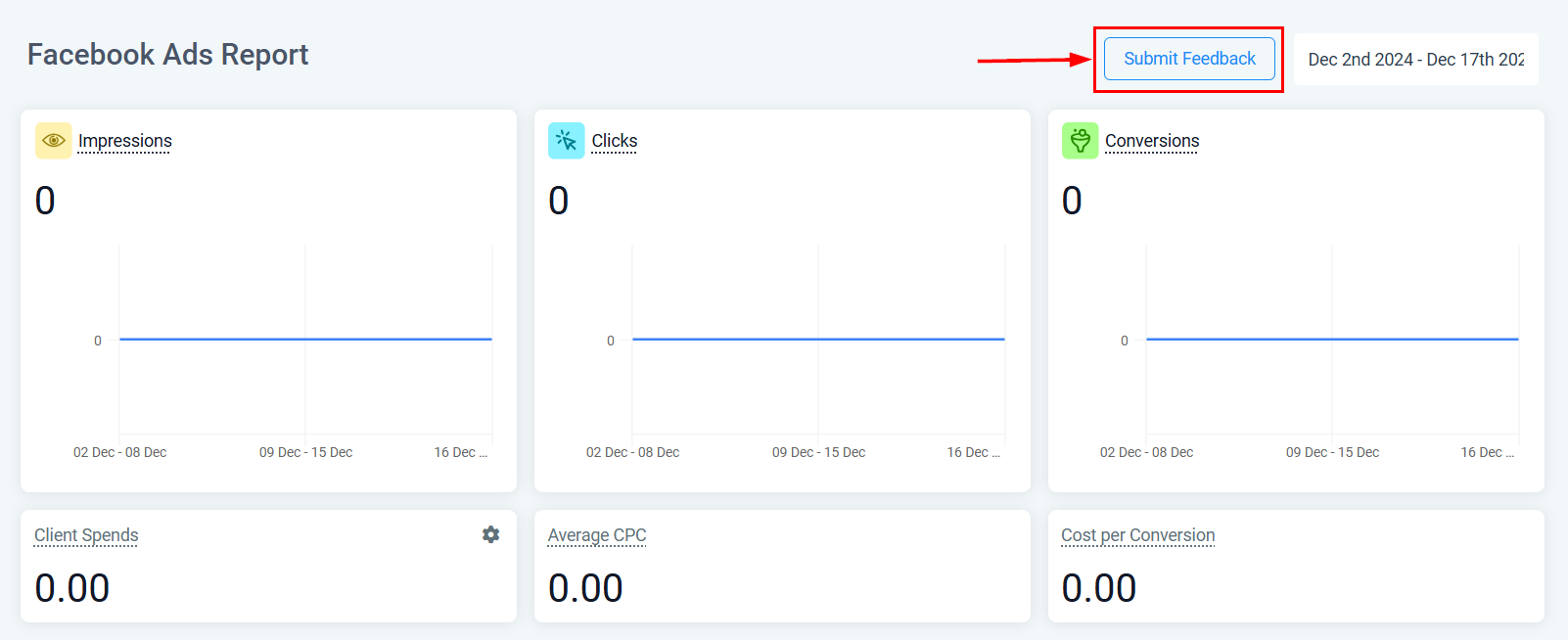Click the Impressions metric label
This screenshot has width=1568, height=640.
[x=125, y=141]
